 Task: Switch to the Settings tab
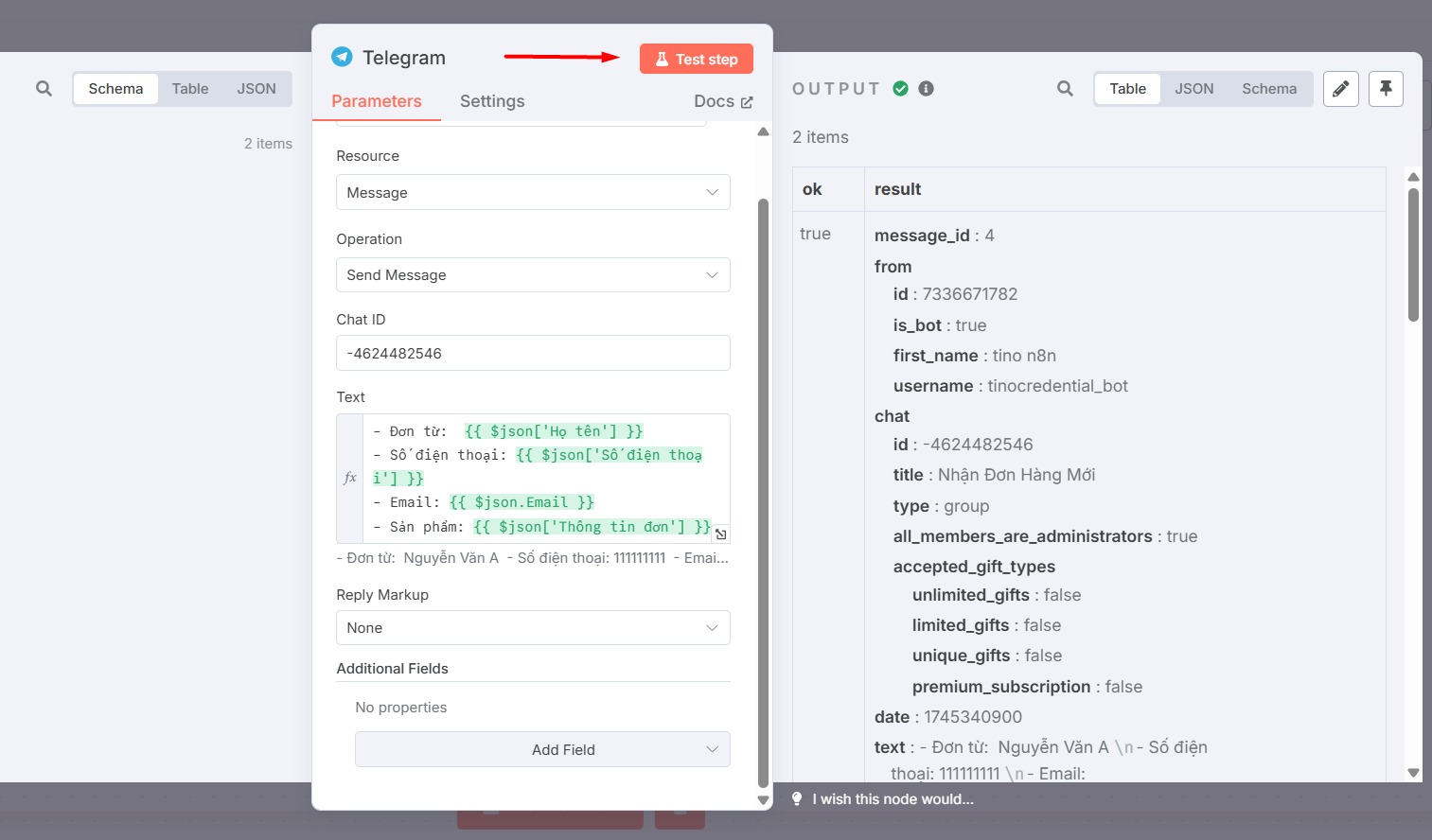pos(492,101)
